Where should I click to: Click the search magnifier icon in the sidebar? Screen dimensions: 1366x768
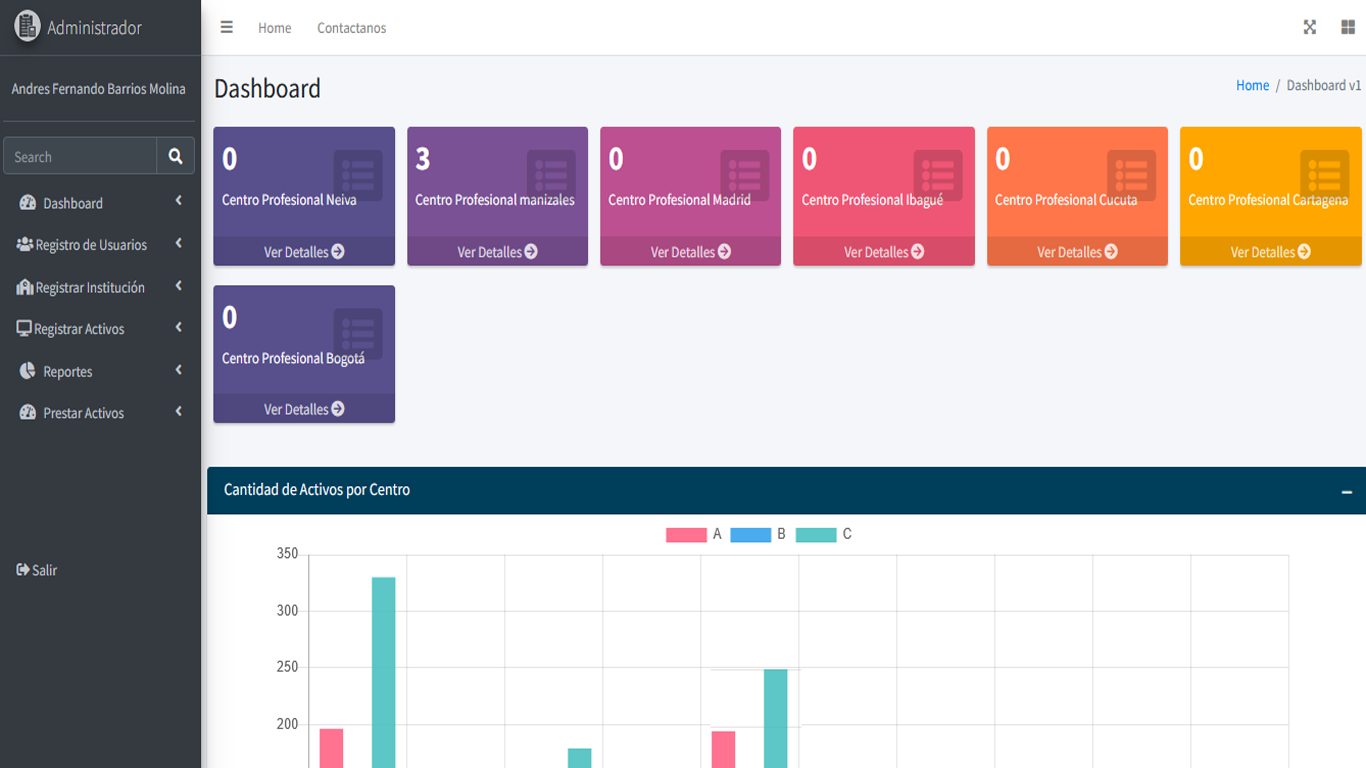(x=175, y=156)
